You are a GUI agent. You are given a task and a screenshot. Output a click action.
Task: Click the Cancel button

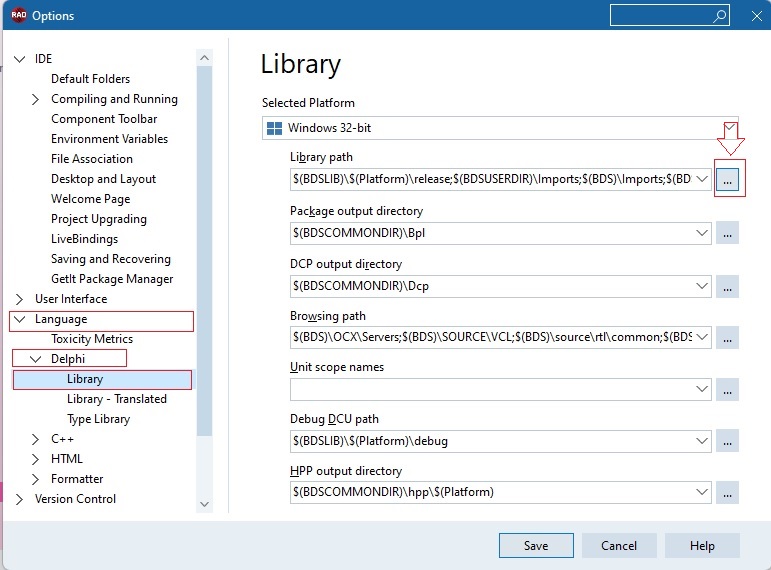(x=619, y=545)
